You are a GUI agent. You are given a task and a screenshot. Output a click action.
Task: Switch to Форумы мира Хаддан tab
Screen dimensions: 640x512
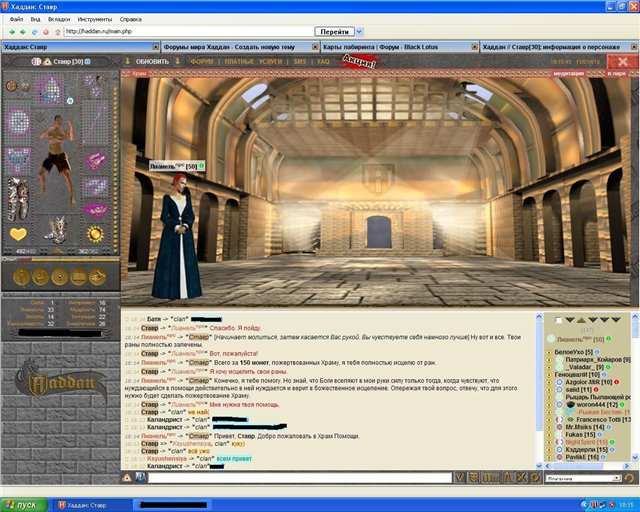(240, 47)
